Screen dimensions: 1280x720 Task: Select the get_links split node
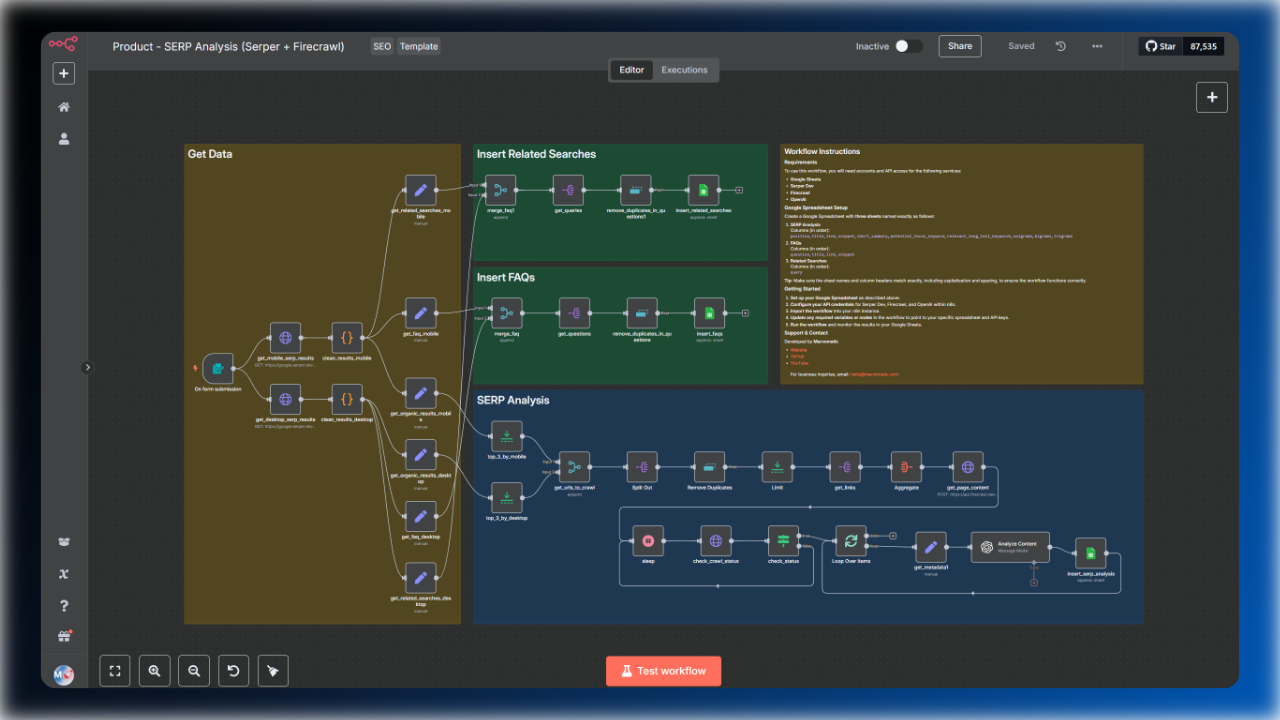click(845, 467)
